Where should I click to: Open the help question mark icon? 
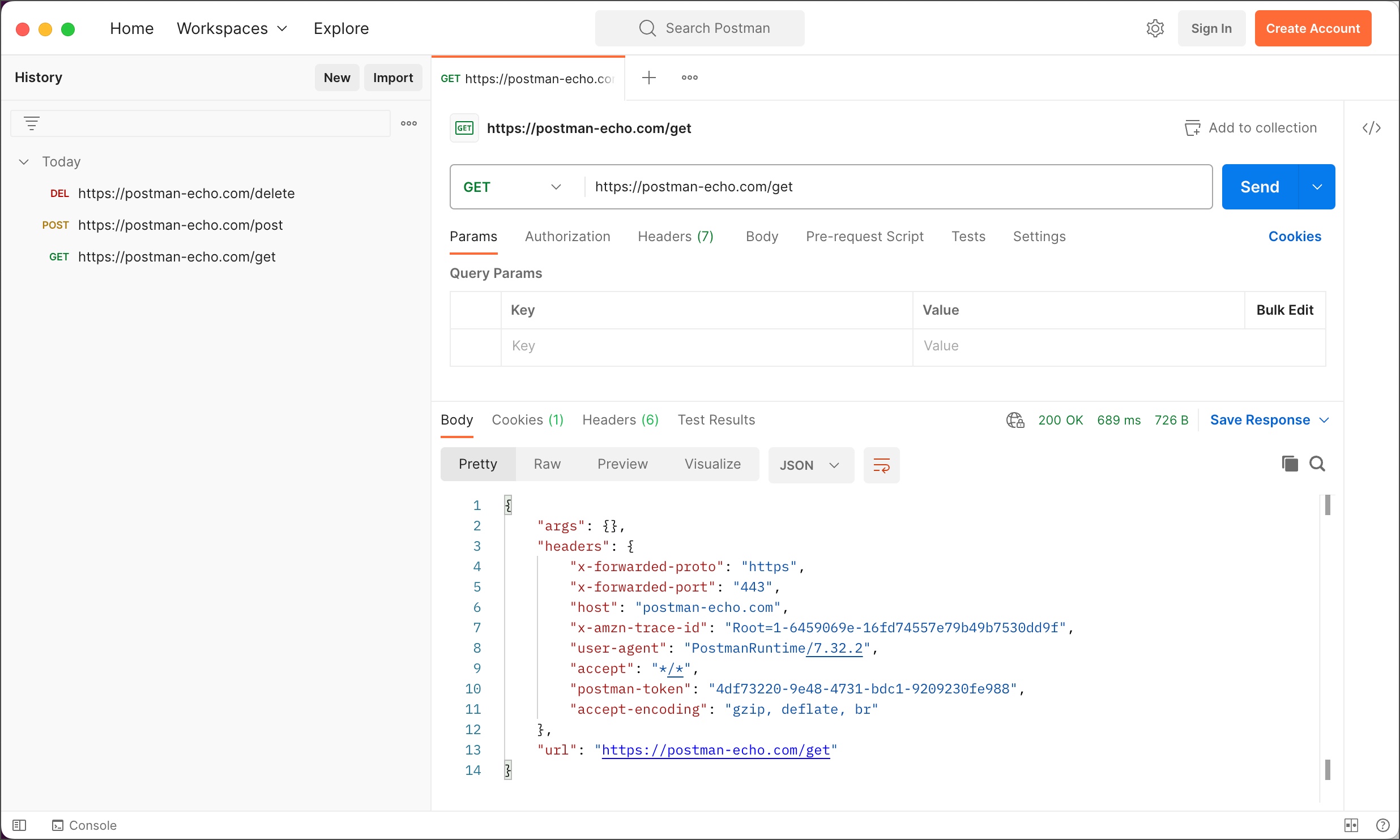[1382, 825]
